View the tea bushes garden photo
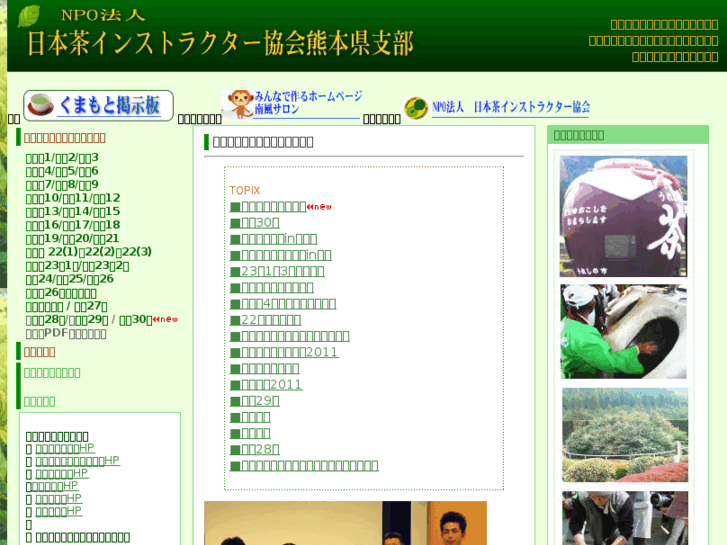The width and height of the screenshot is (727, 545). click(x=625, y=435)
